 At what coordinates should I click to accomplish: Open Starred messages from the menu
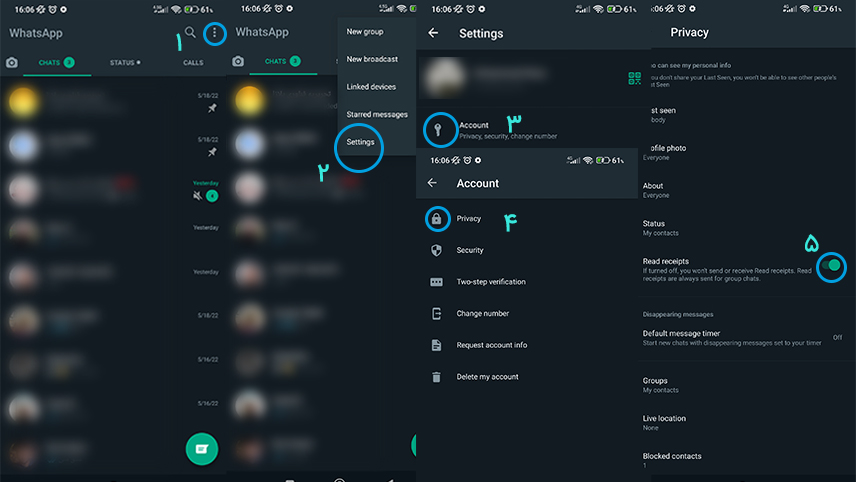click(377, 115)
